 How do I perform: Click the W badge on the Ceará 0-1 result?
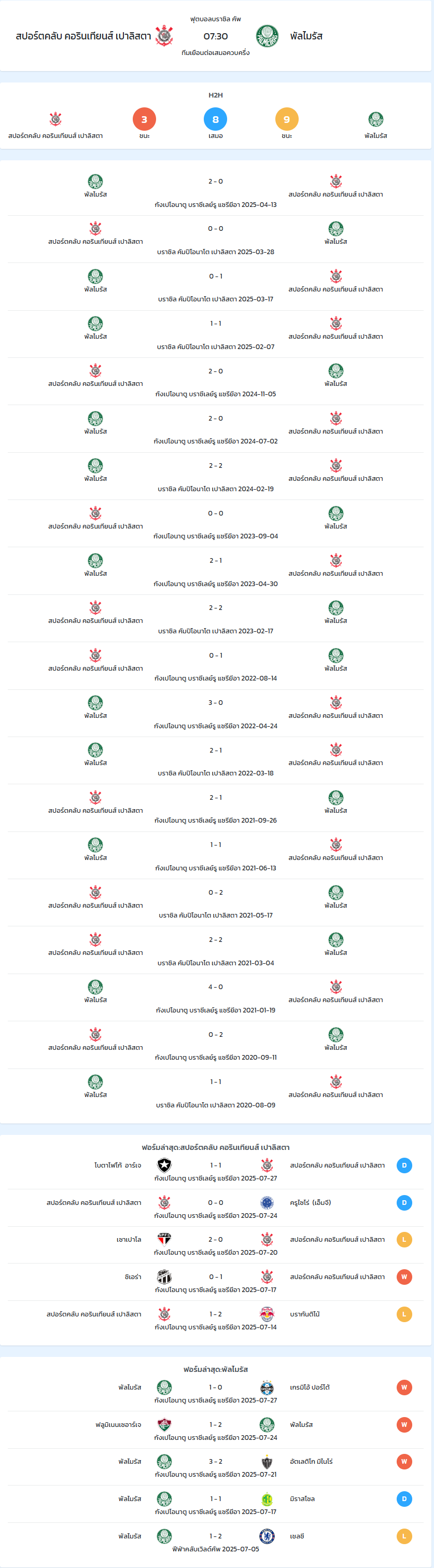404,1277
